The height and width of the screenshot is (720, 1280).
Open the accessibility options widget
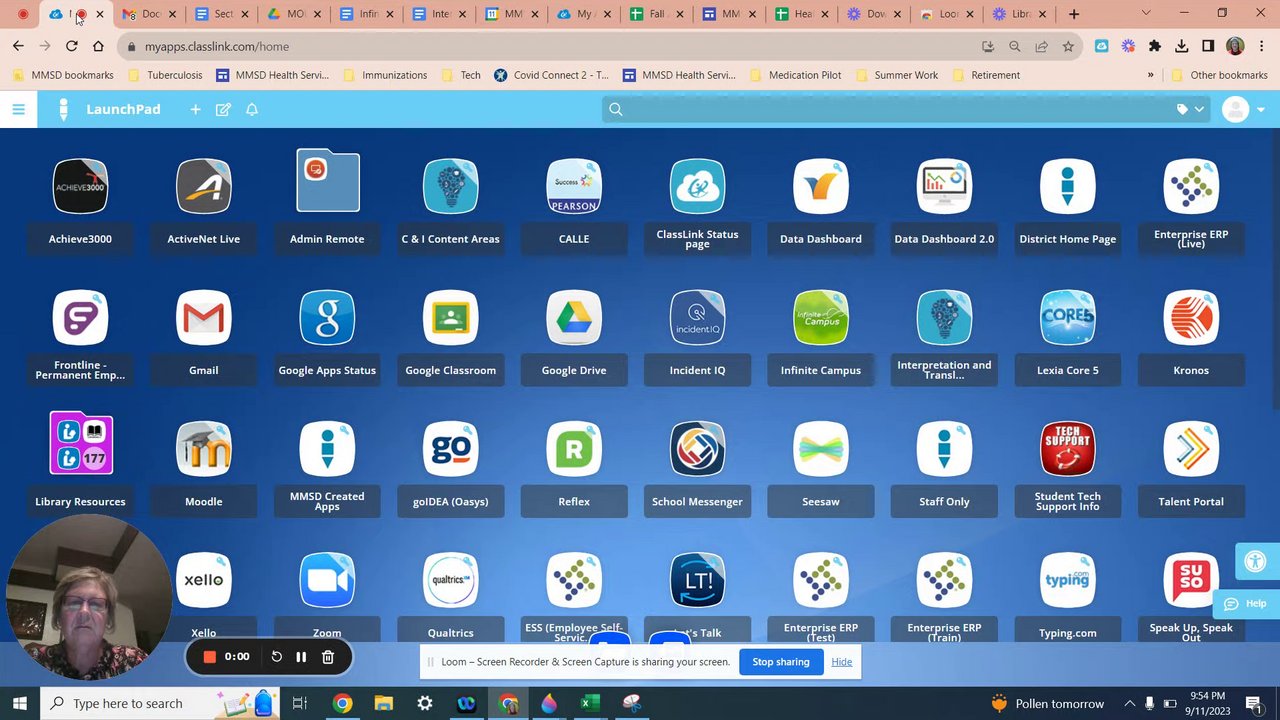click(x=1257, y=561)
